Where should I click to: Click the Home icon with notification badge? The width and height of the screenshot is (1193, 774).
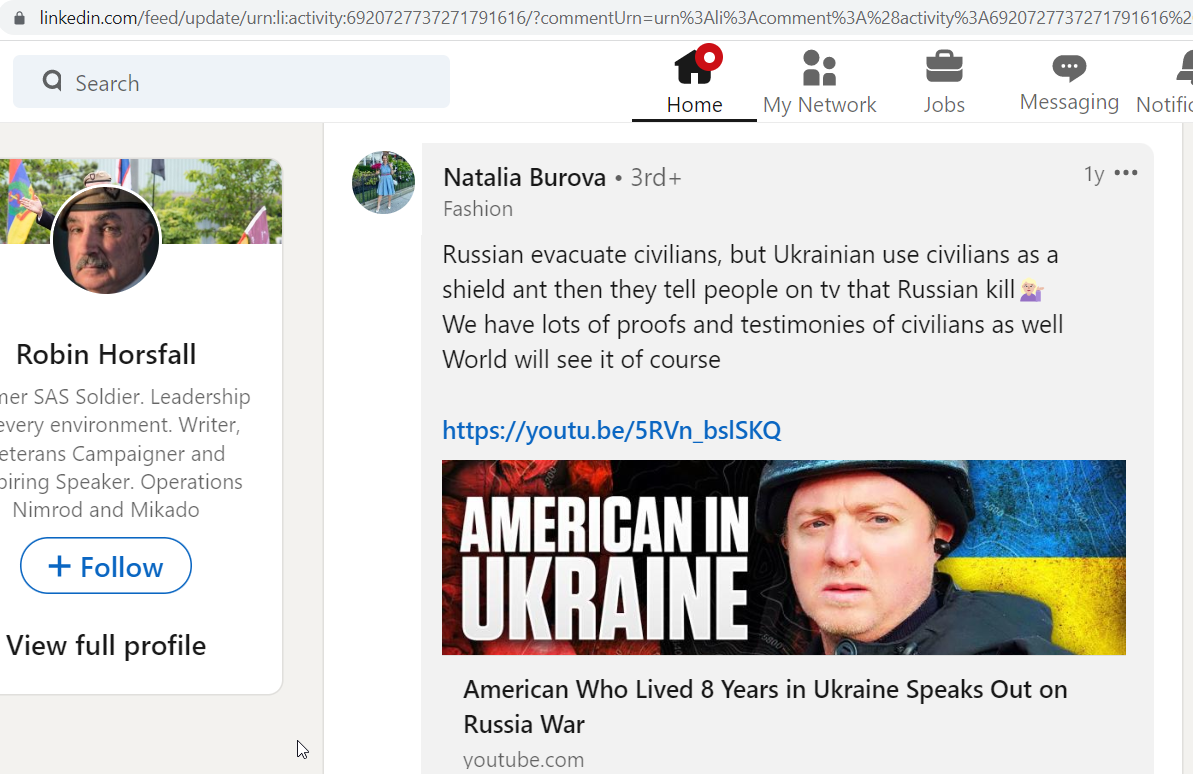pyautogui.click(x=698, y=64)
